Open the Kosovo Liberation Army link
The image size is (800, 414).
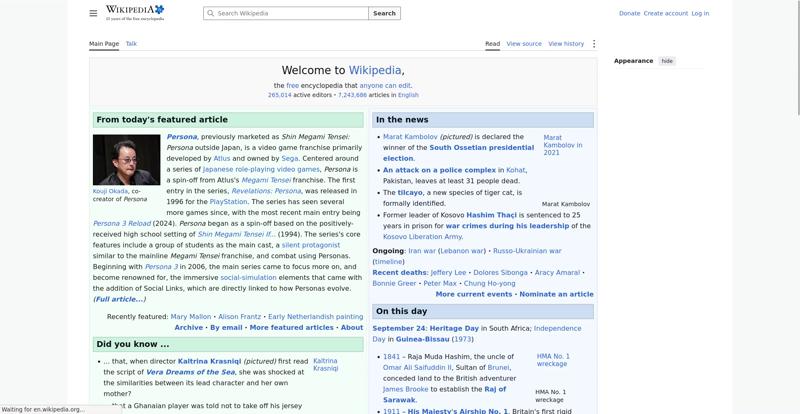point(422,237)
